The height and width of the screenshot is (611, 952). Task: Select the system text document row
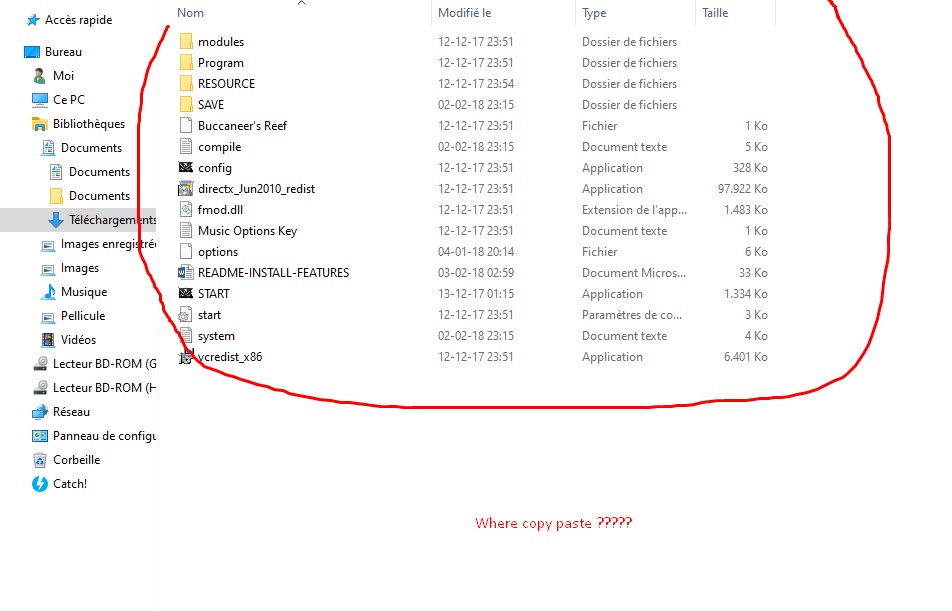point(474,336)
